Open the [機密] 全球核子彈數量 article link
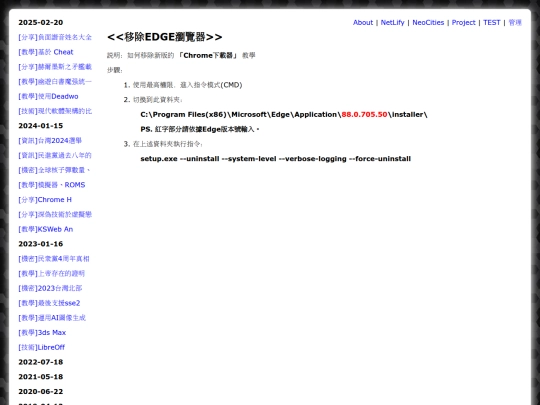This screenshot has height=405, width=540. click(54, 170)
